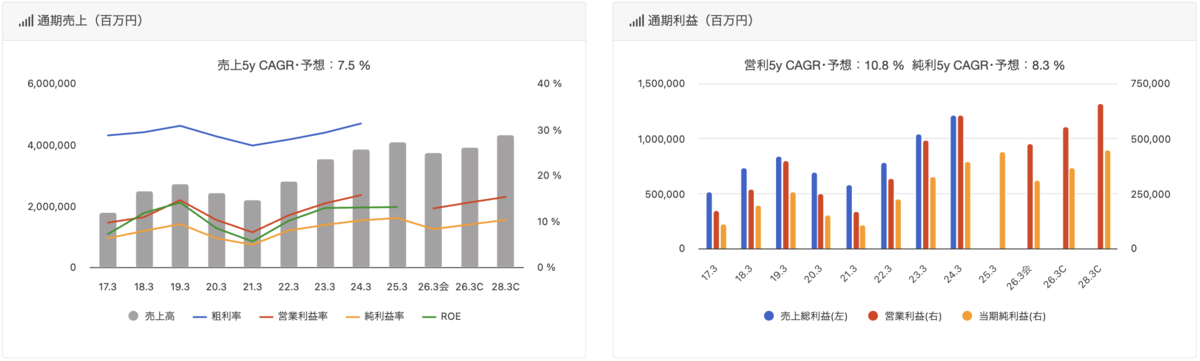Image resolution: width=1200 pixels, height=361 pixels.
Task: Click the gray 28.3C sales bar
Action: coord(506,201)
